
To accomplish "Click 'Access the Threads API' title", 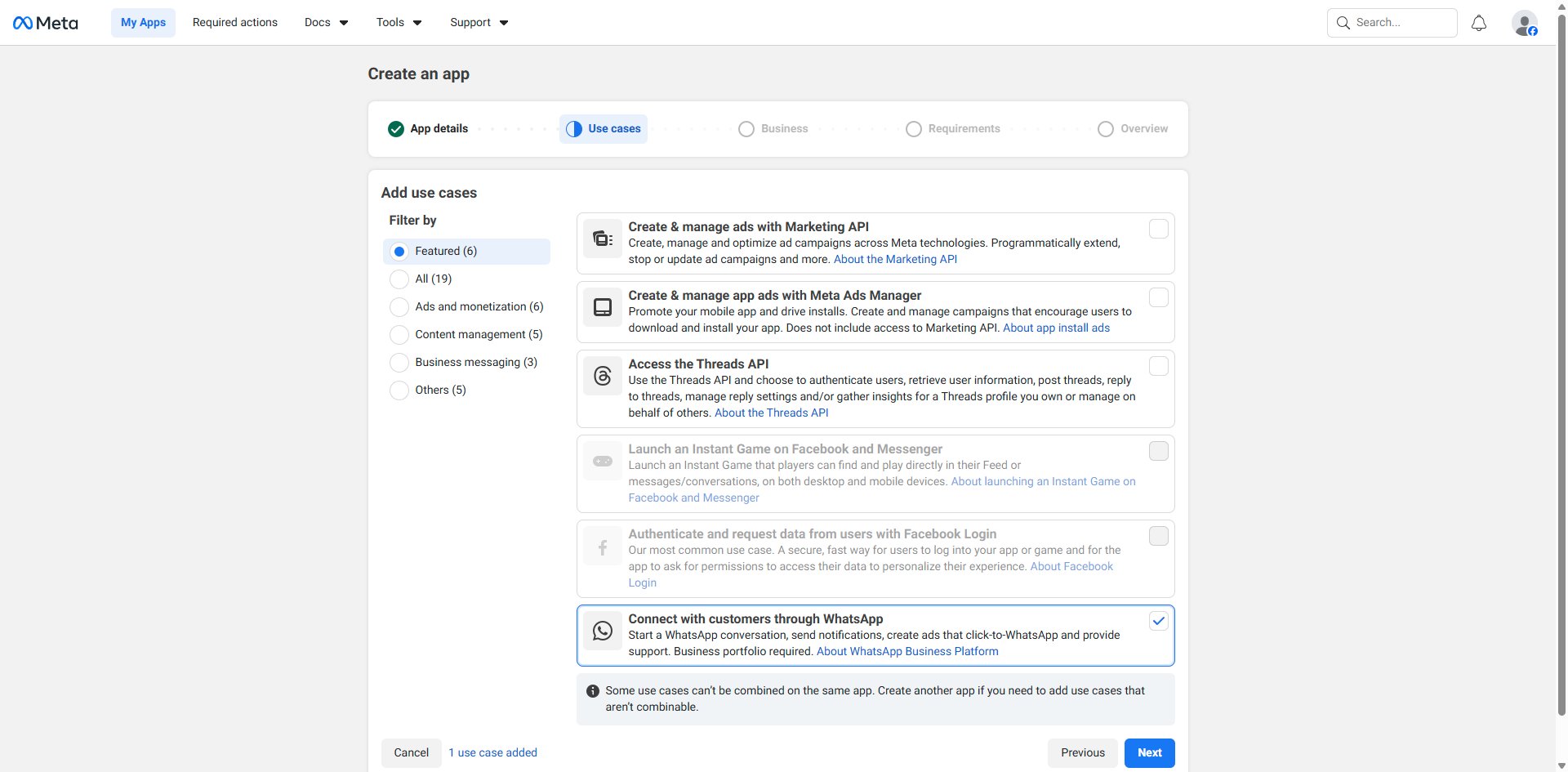I will (698, 364).
